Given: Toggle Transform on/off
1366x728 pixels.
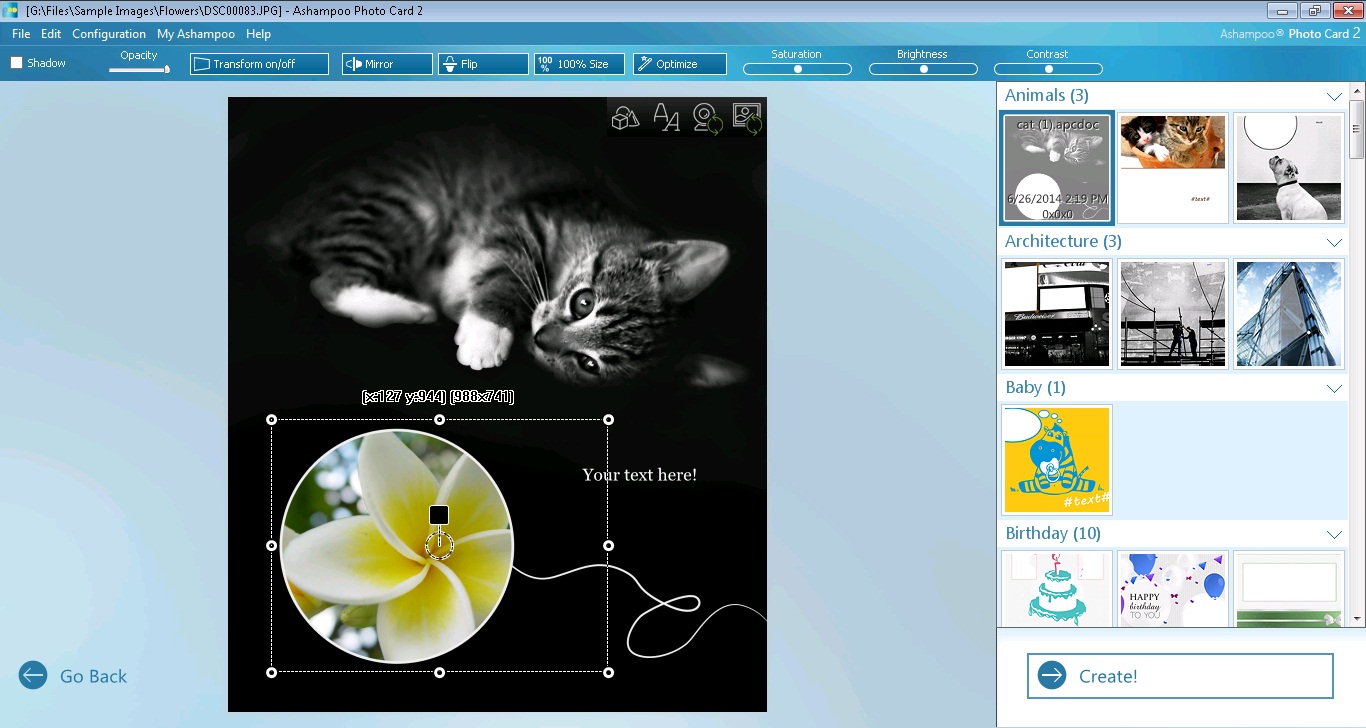Looking at the screenshot, I should tap(259, 64).
